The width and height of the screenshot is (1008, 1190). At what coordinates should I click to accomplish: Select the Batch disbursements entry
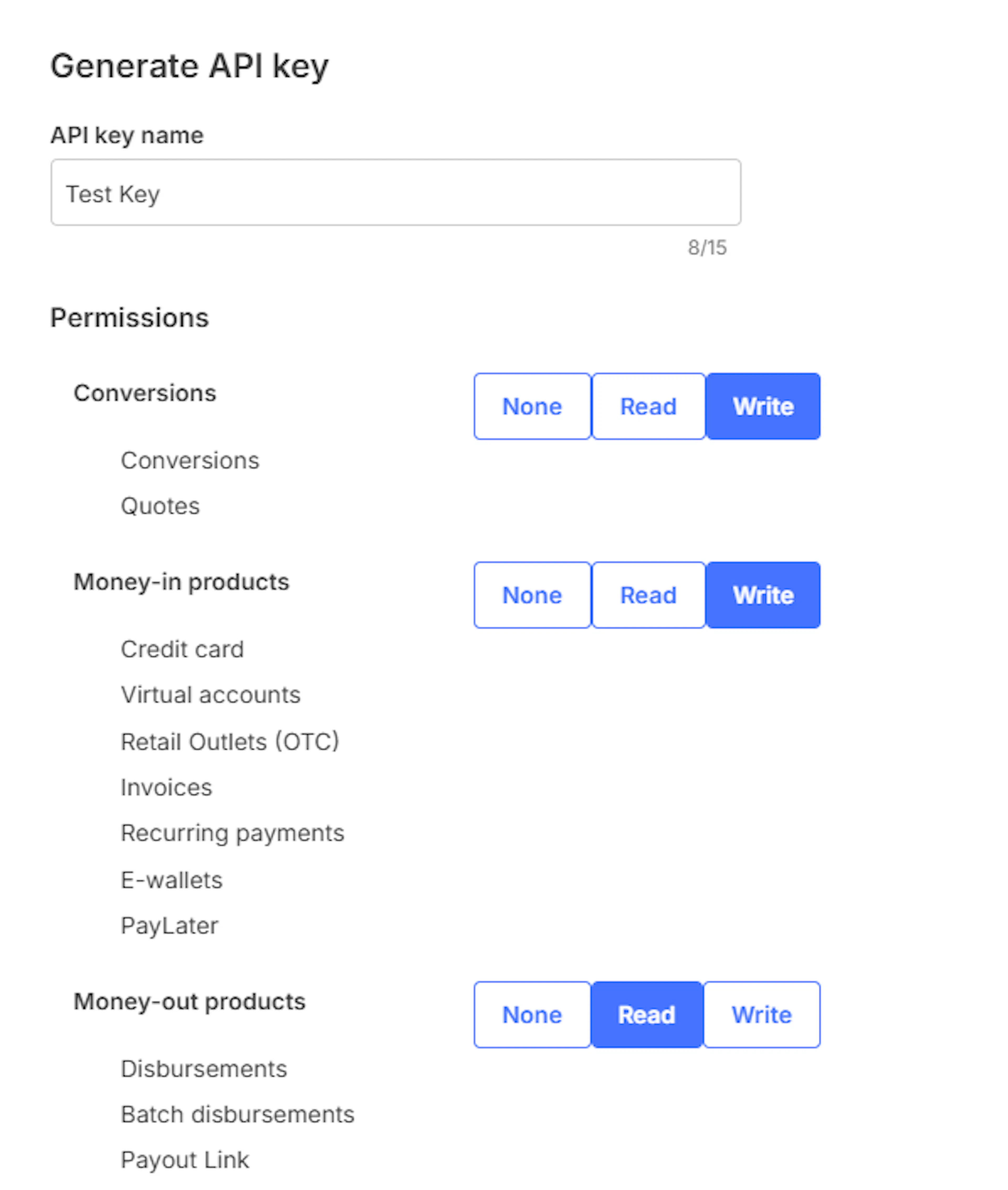tap(238, 1114)
